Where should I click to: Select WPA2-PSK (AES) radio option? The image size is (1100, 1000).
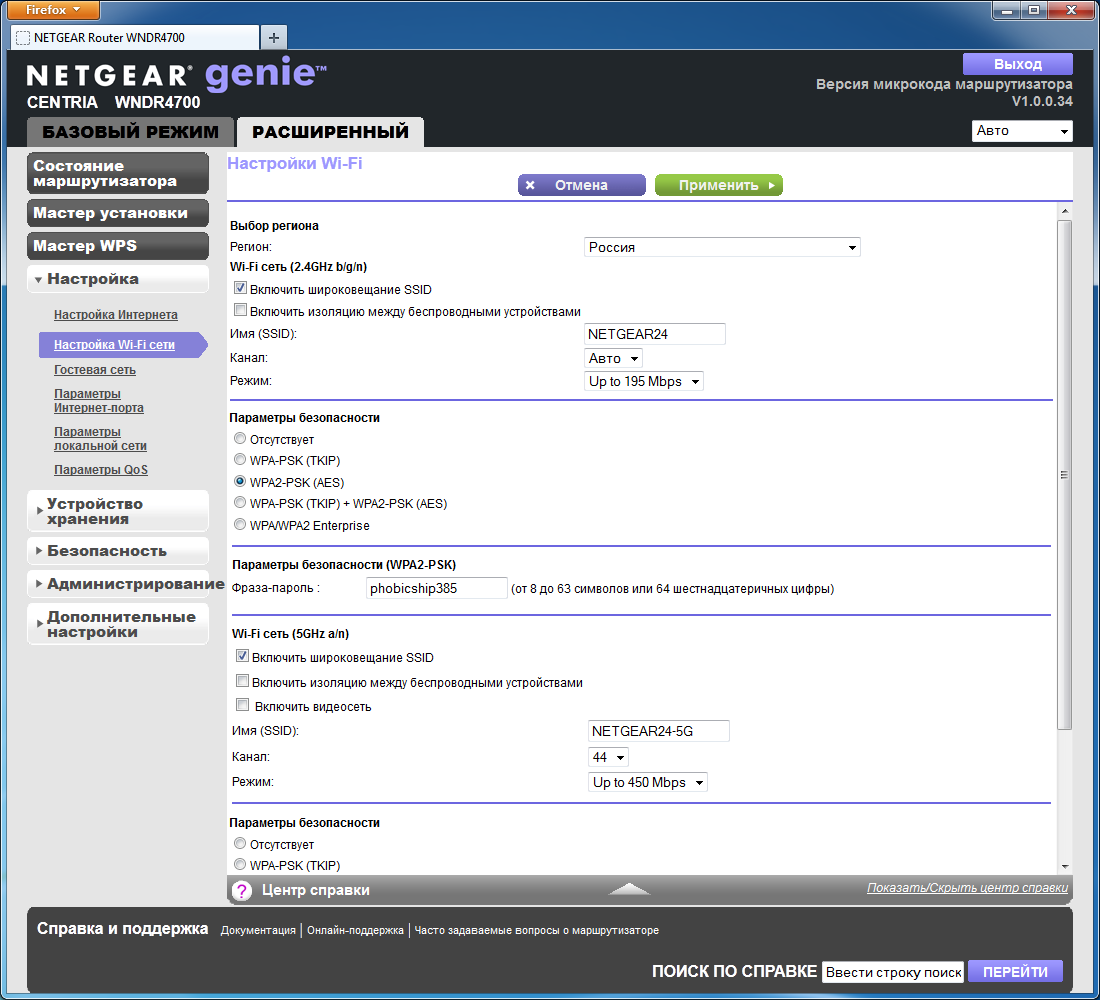point(240,481)
